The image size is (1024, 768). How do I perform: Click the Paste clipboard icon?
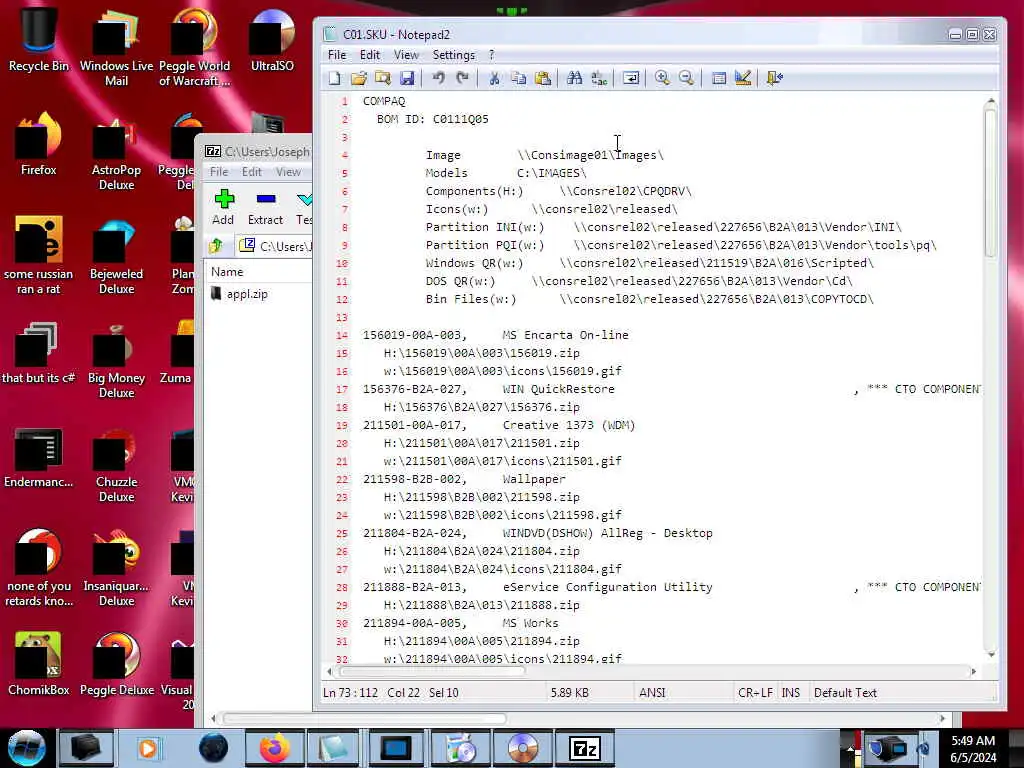(x=543, y=78)
